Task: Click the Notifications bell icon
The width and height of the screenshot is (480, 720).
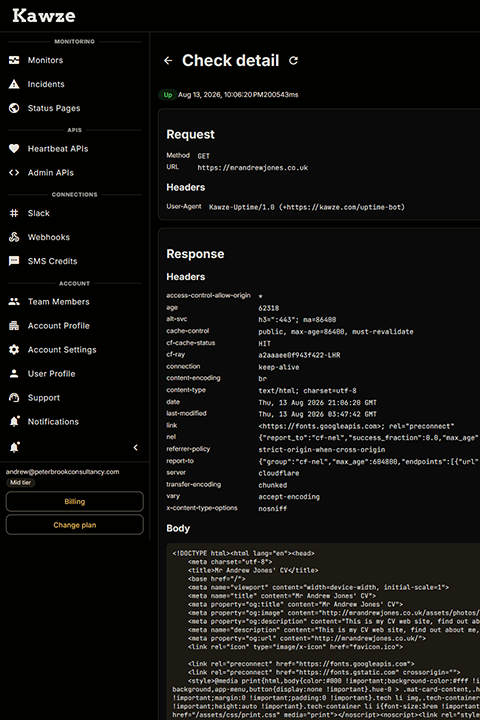Action: (x=14, y=422)
